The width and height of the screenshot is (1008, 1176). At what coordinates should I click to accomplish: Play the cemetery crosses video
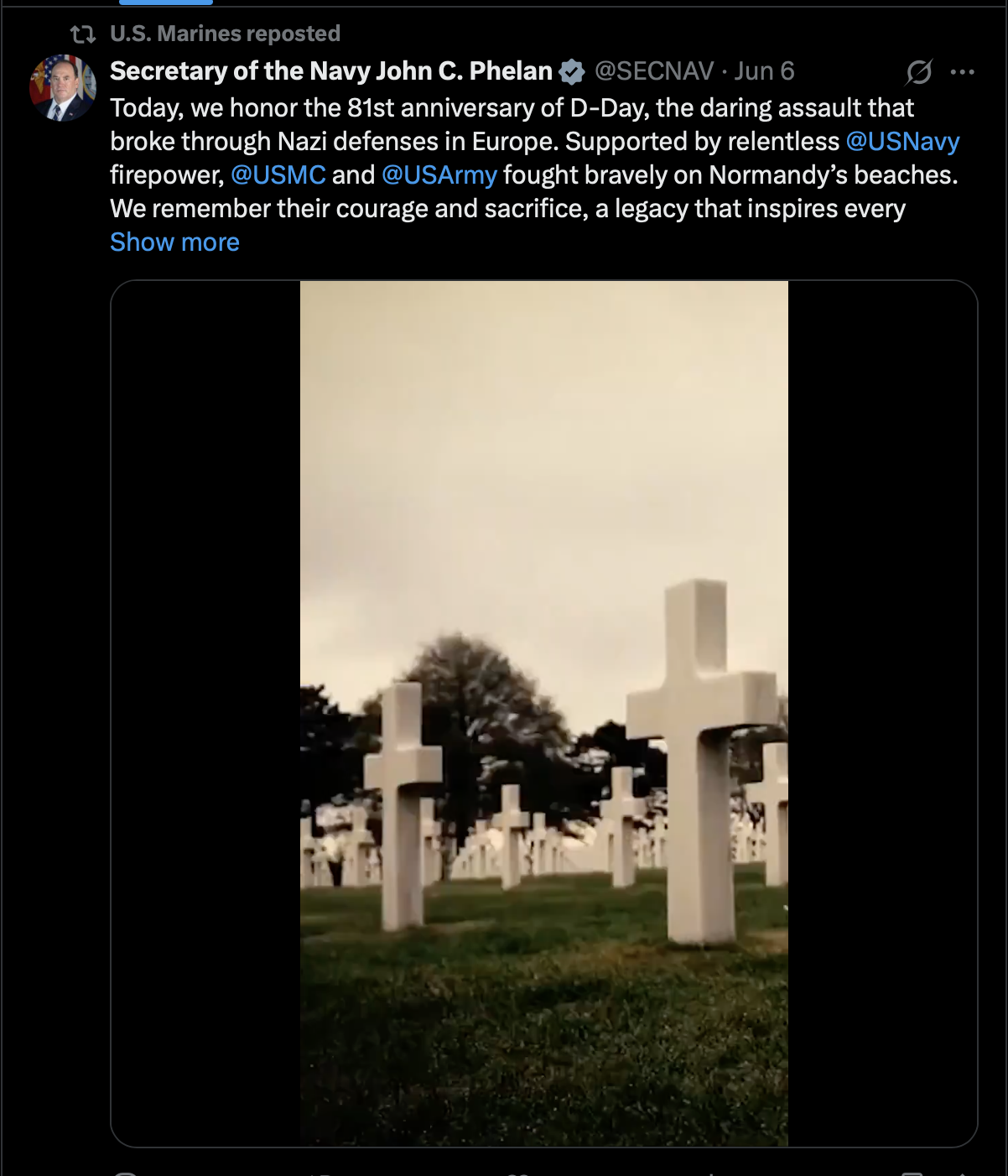click(x=544, y=713)
